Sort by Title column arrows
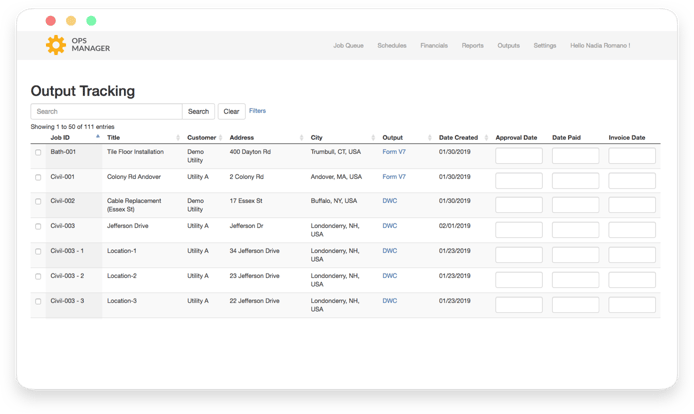 (178, 138)
